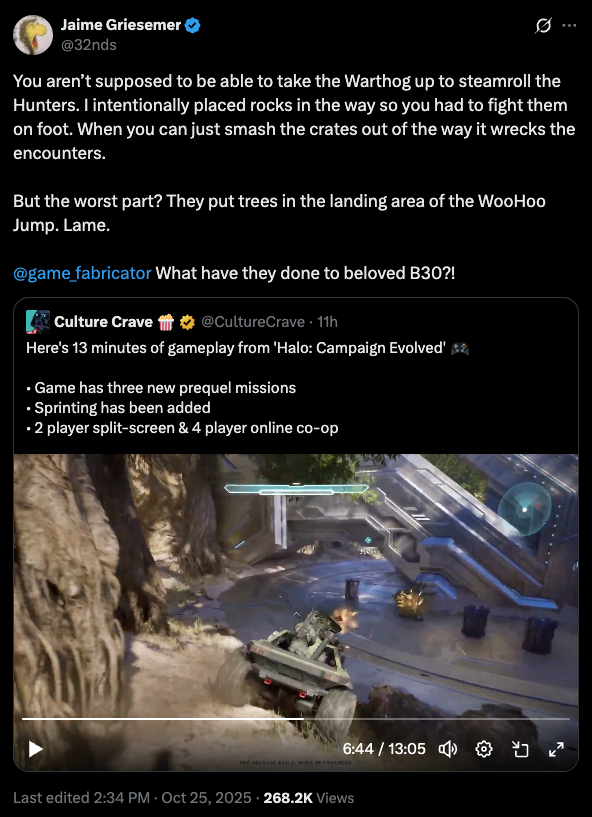Open the @CultureCrave handle in the quote
This screenshot has height=817, width=592.
[x=253, y=322]
